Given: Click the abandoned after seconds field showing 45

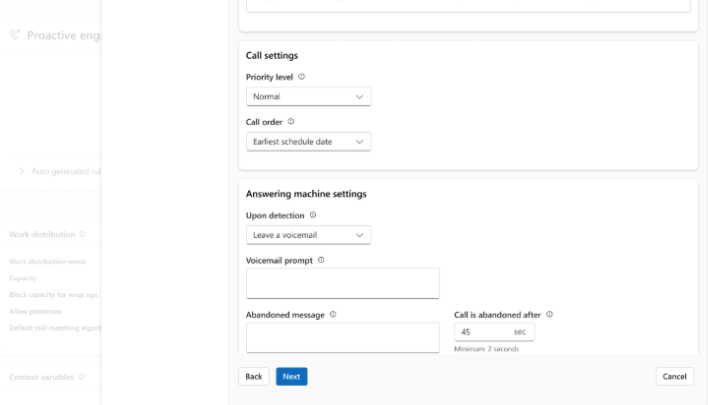Looking at the screenshot, I should click(480, 332).
